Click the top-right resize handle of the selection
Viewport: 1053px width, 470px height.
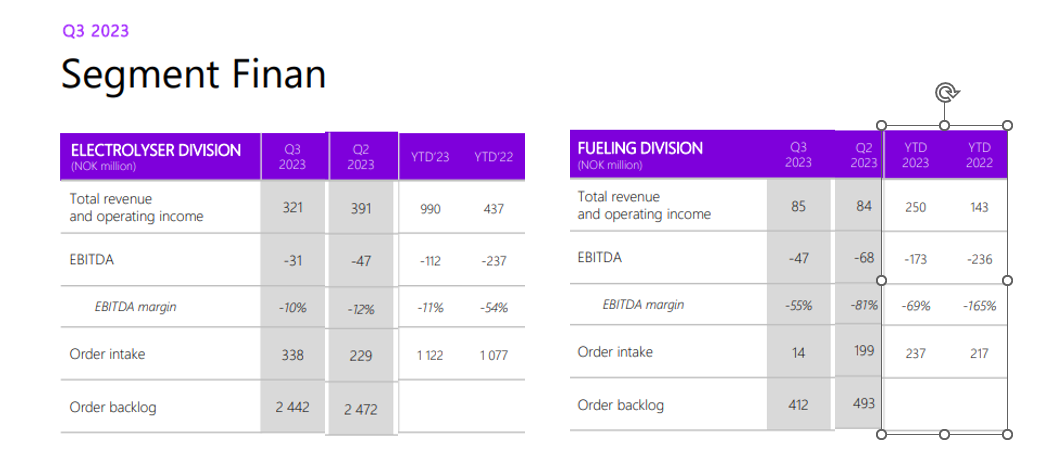tap(1007, 126)
